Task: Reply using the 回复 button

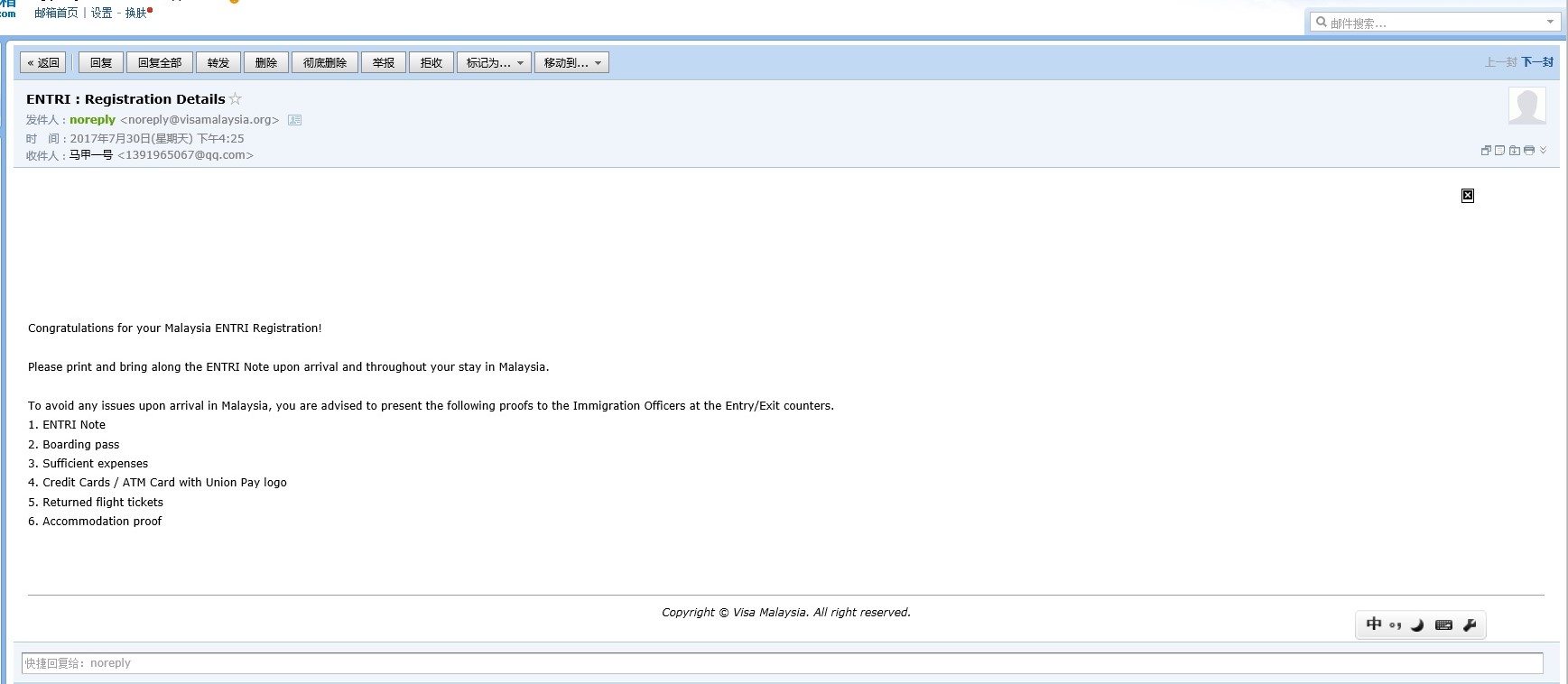Action: click(x=101, y=62)
